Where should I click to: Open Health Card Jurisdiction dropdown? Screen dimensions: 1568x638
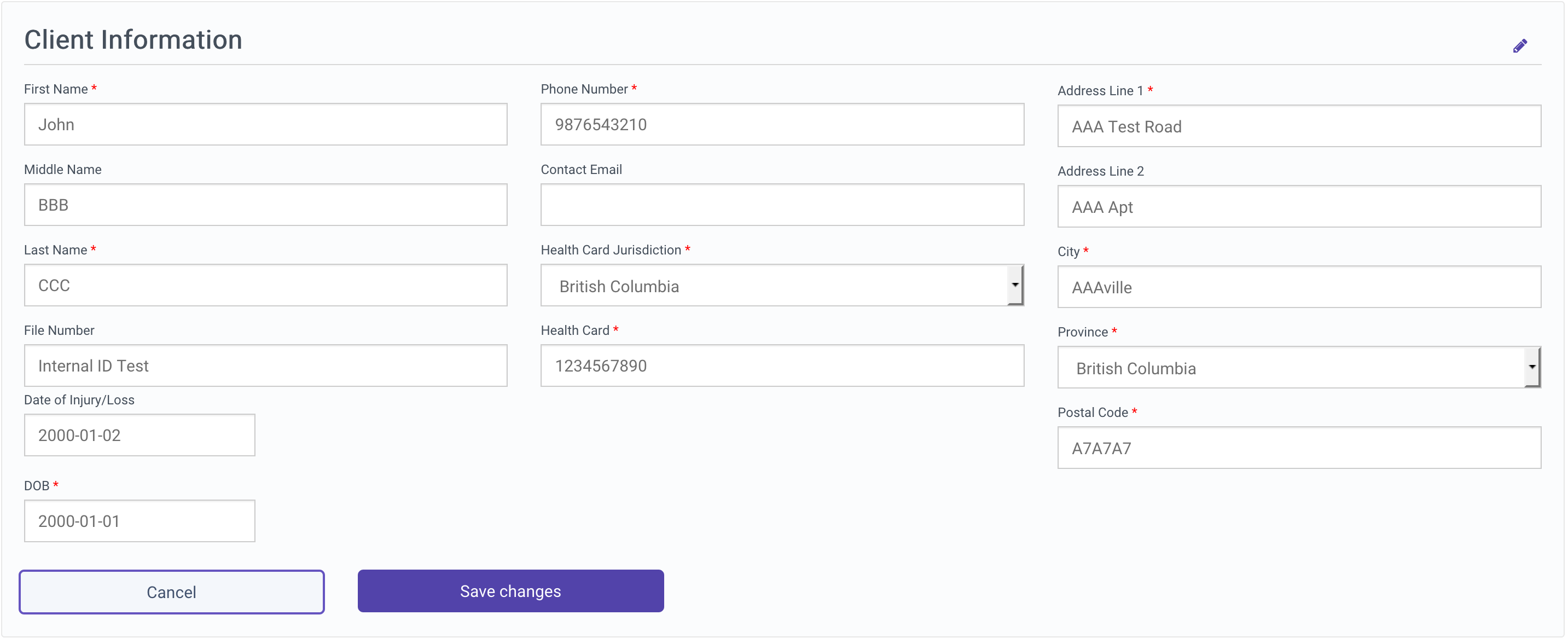pyautogui.click(x=773, y=286)
